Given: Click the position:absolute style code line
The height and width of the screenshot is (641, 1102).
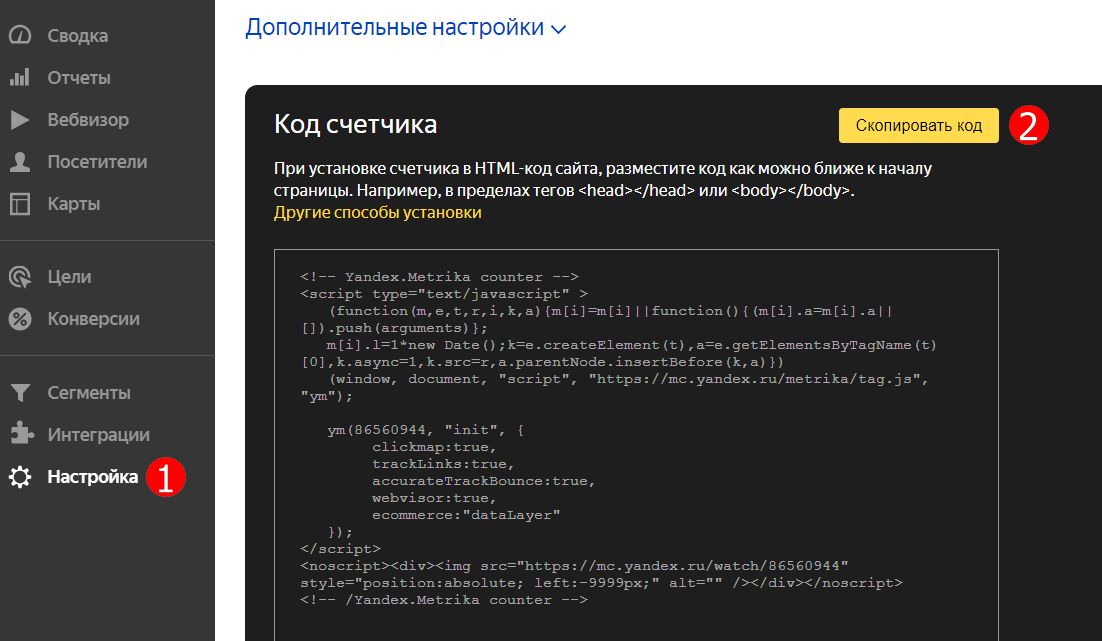Looking at the screenshot, I should (601, 583).
